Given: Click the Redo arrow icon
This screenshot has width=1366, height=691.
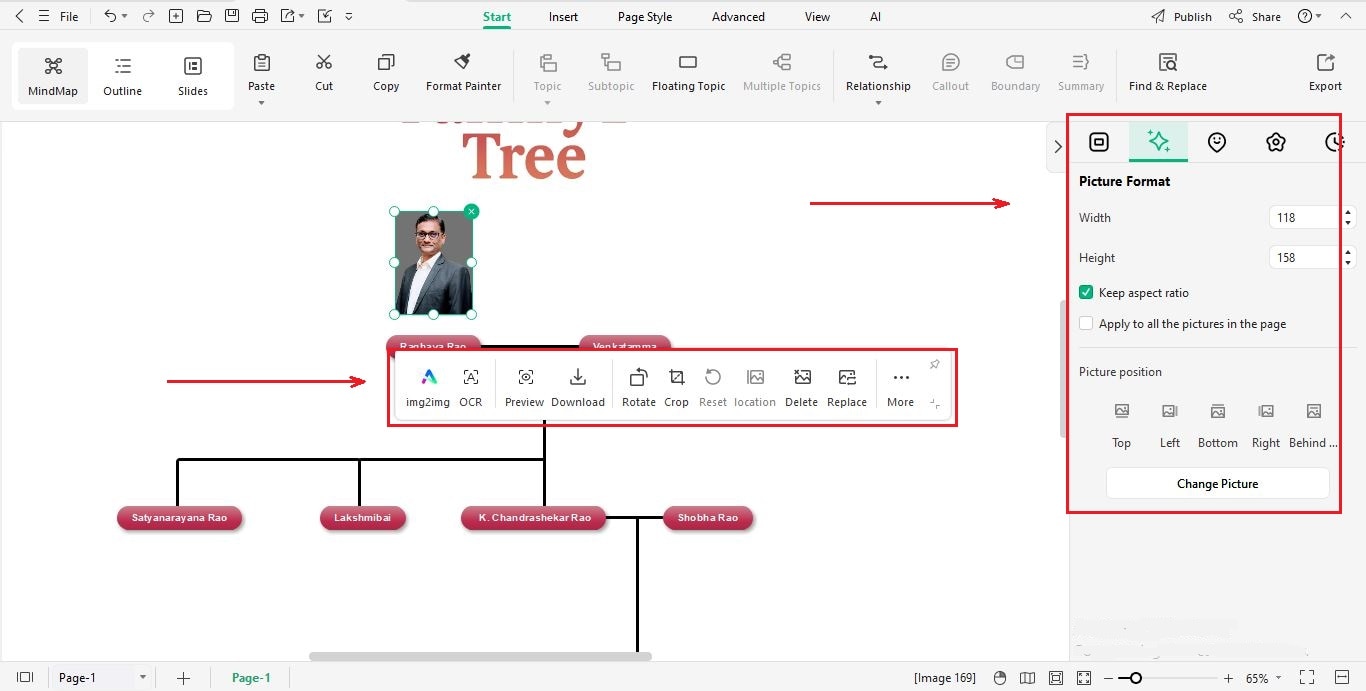Looking at the screenshot, I should coord(149,16).
